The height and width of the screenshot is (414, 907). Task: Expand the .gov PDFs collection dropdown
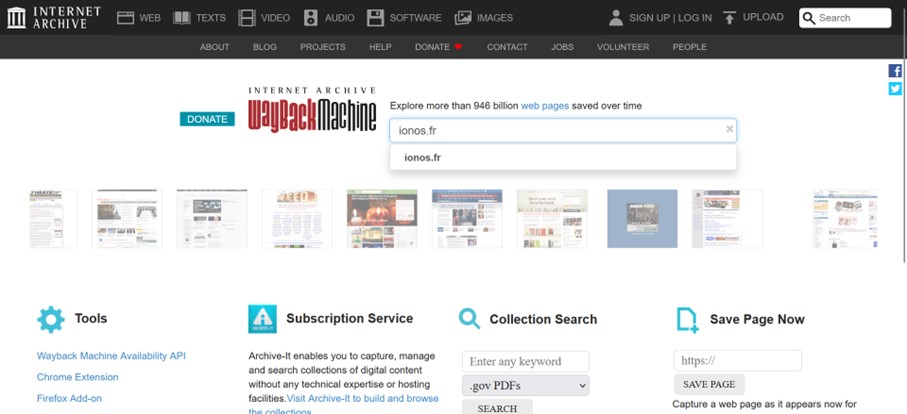pyautogui.click(x=525, y=385)
